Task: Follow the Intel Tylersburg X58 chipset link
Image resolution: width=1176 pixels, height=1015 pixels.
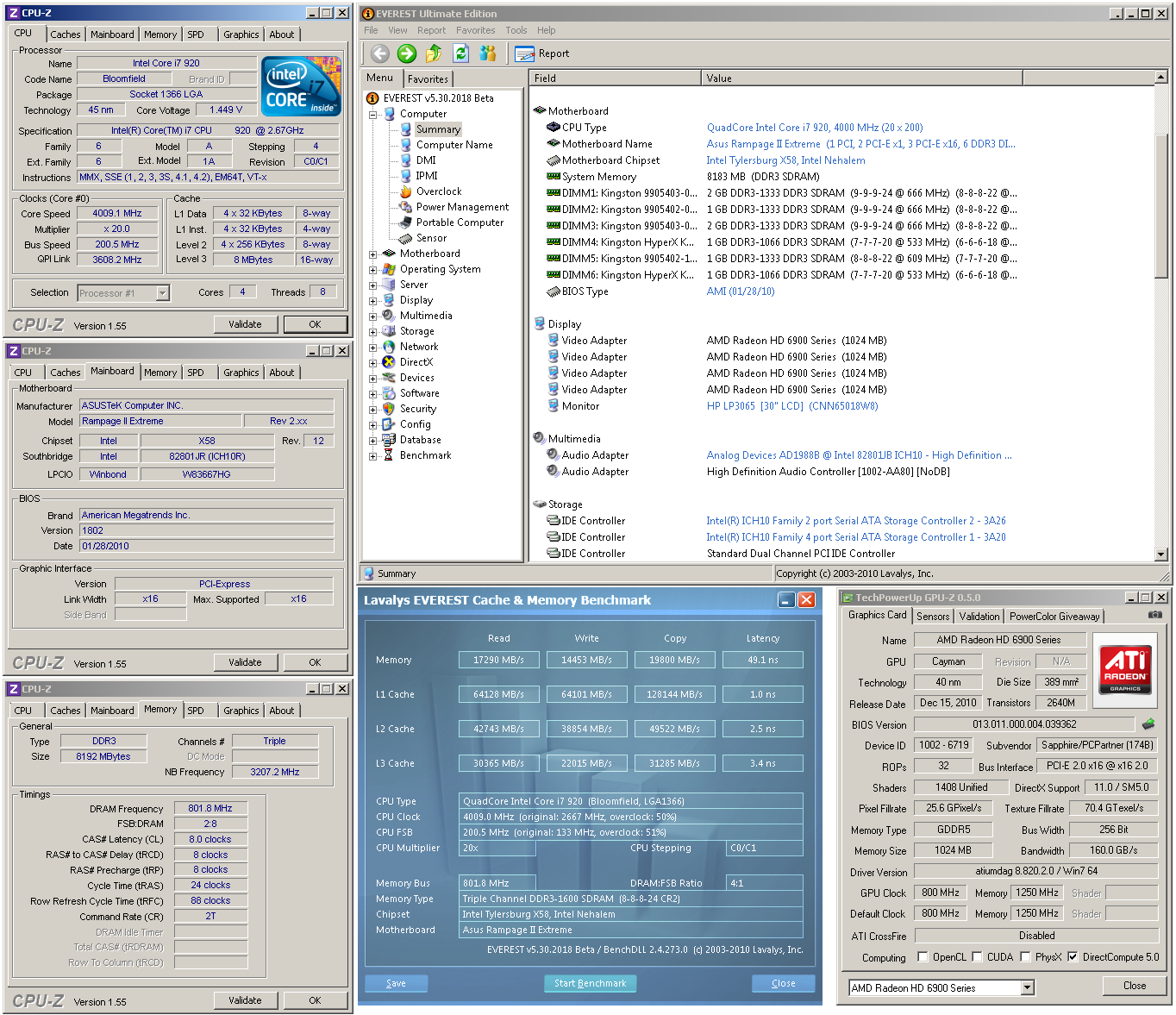Action: tap(785, 160)
